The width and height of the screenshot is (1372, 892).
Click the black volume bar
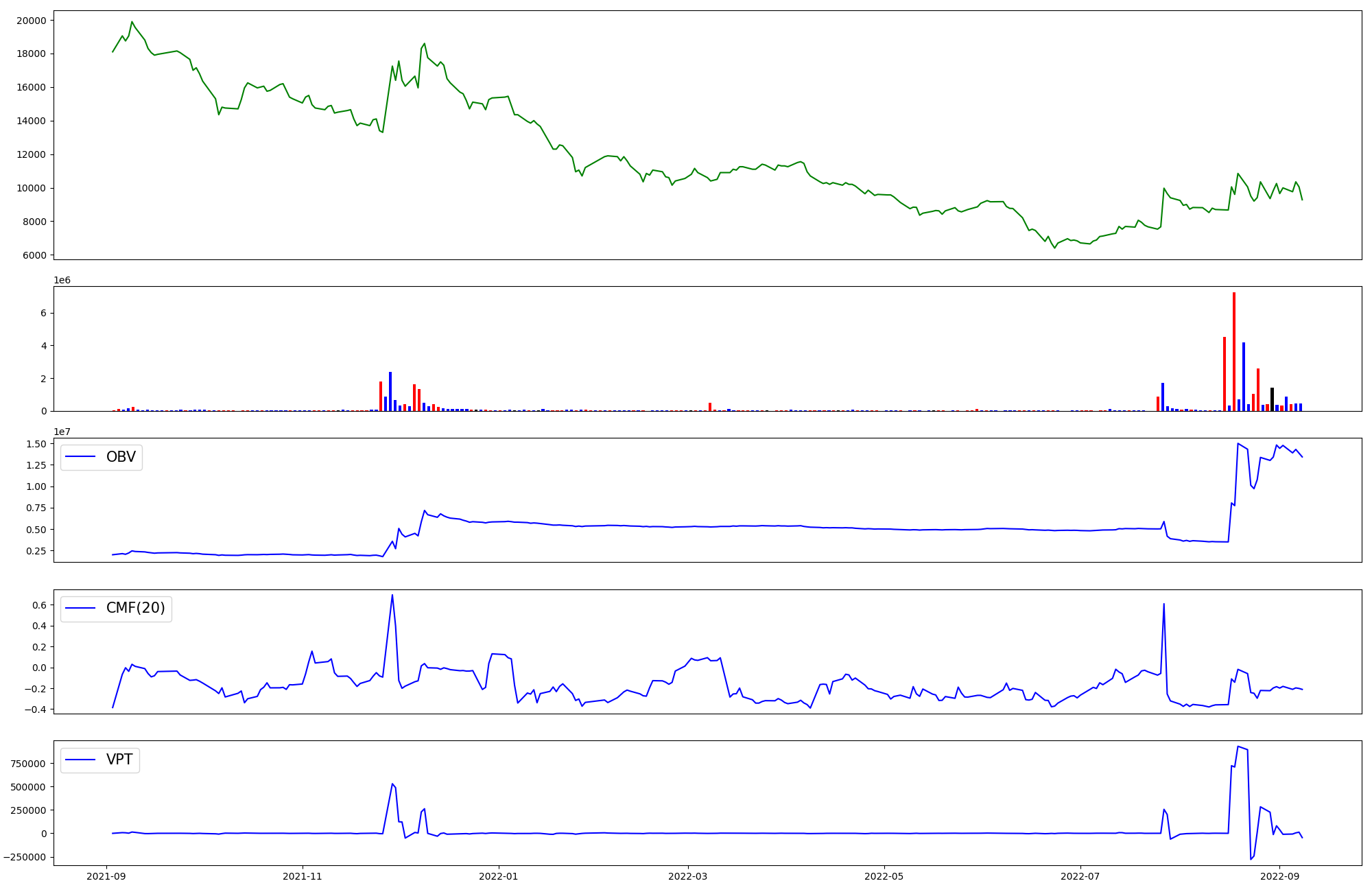pos(1272,399)
